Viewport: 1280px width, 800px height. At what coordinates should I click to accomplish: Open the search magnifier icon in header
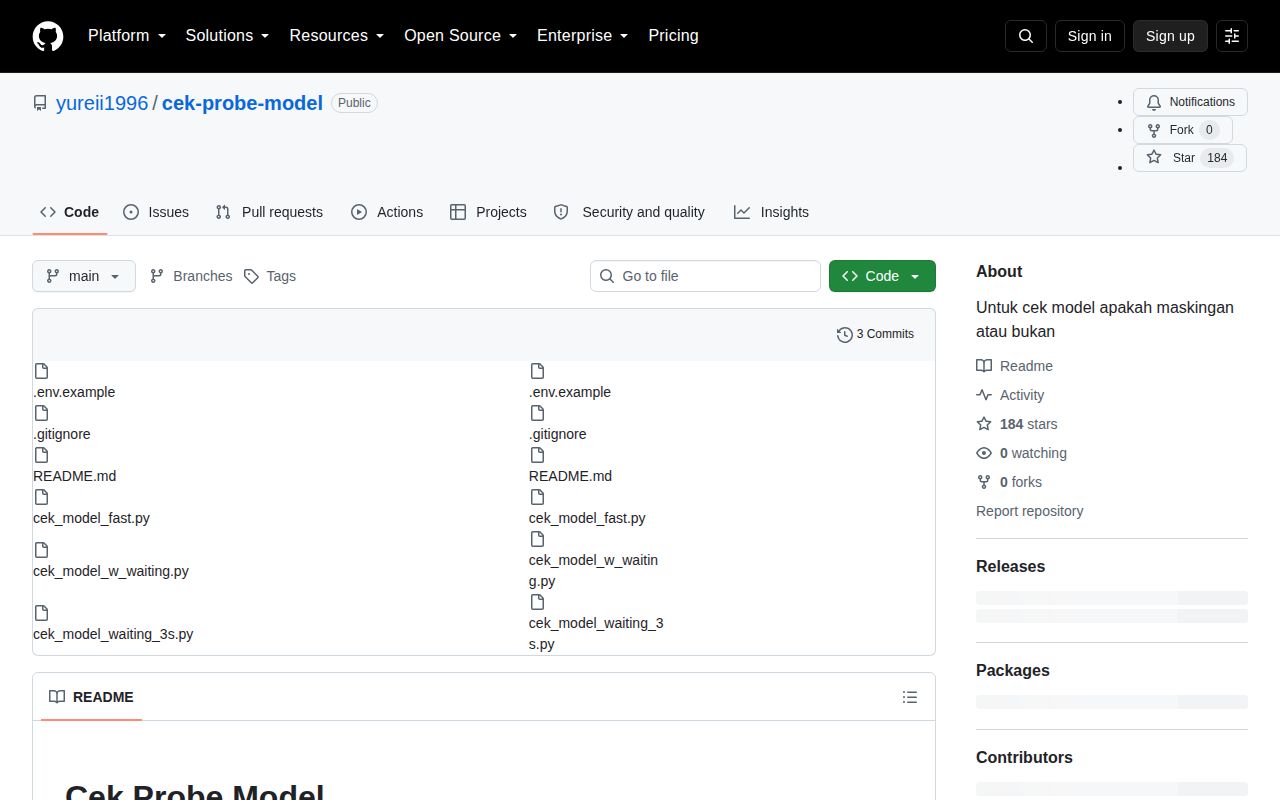tap(1026, 36)
